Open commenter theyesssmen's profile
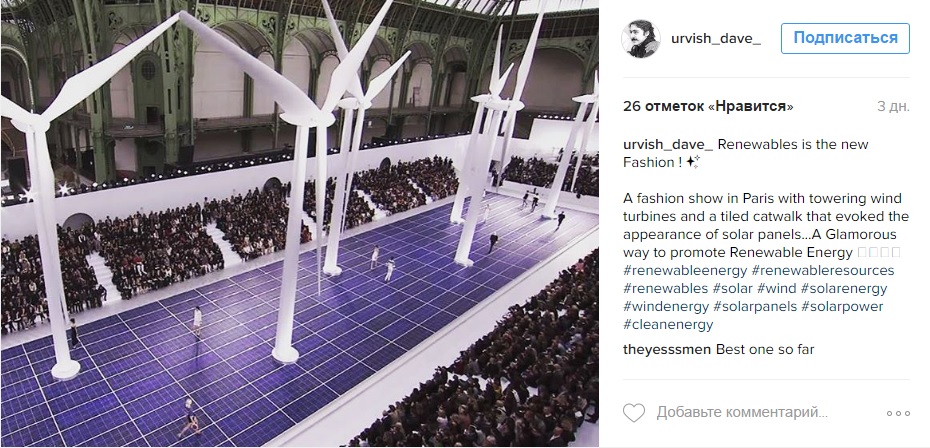Image resolution: width=930 pixels, height=448 pixels. (x=667, y=349)
